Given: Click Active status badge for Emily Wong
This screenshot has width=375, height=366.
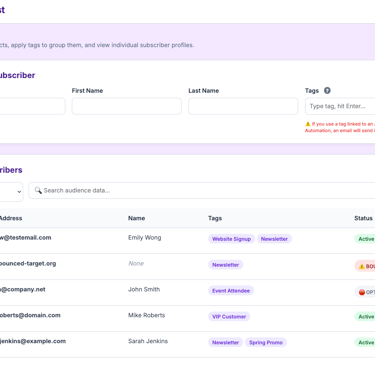Looking at the screenshot, I should [365, 239].
